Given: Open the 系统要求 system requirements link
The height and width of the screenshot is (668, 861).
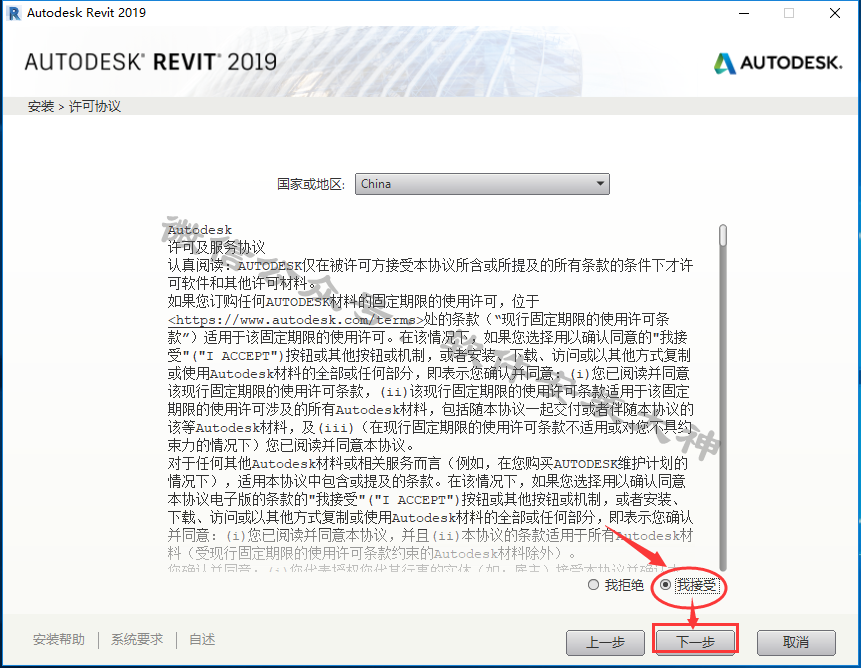Looking at the screenshot, I should click(x=137, y=639).
